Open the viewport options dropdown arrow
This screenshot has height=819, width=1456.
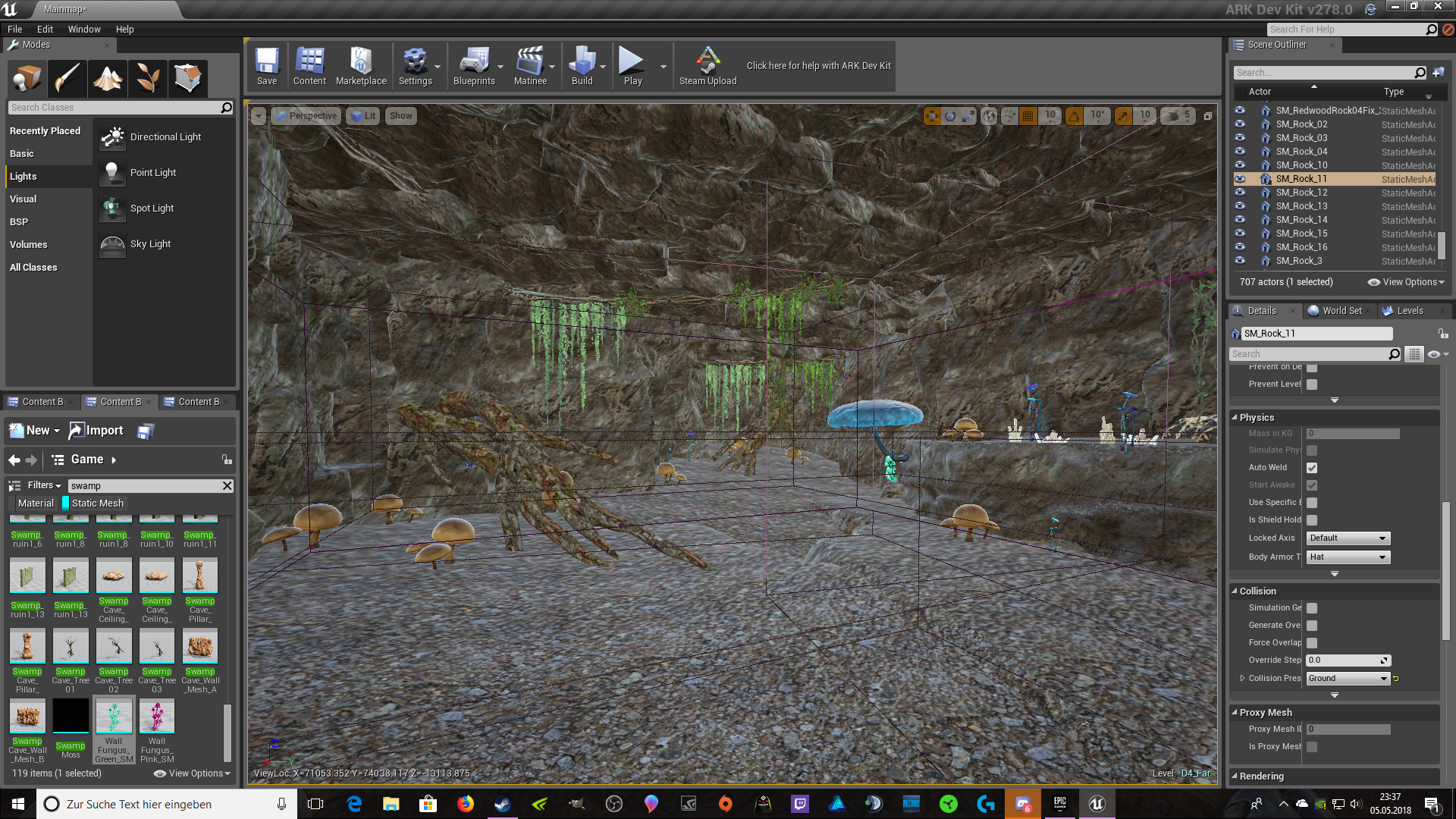point(259,116)
